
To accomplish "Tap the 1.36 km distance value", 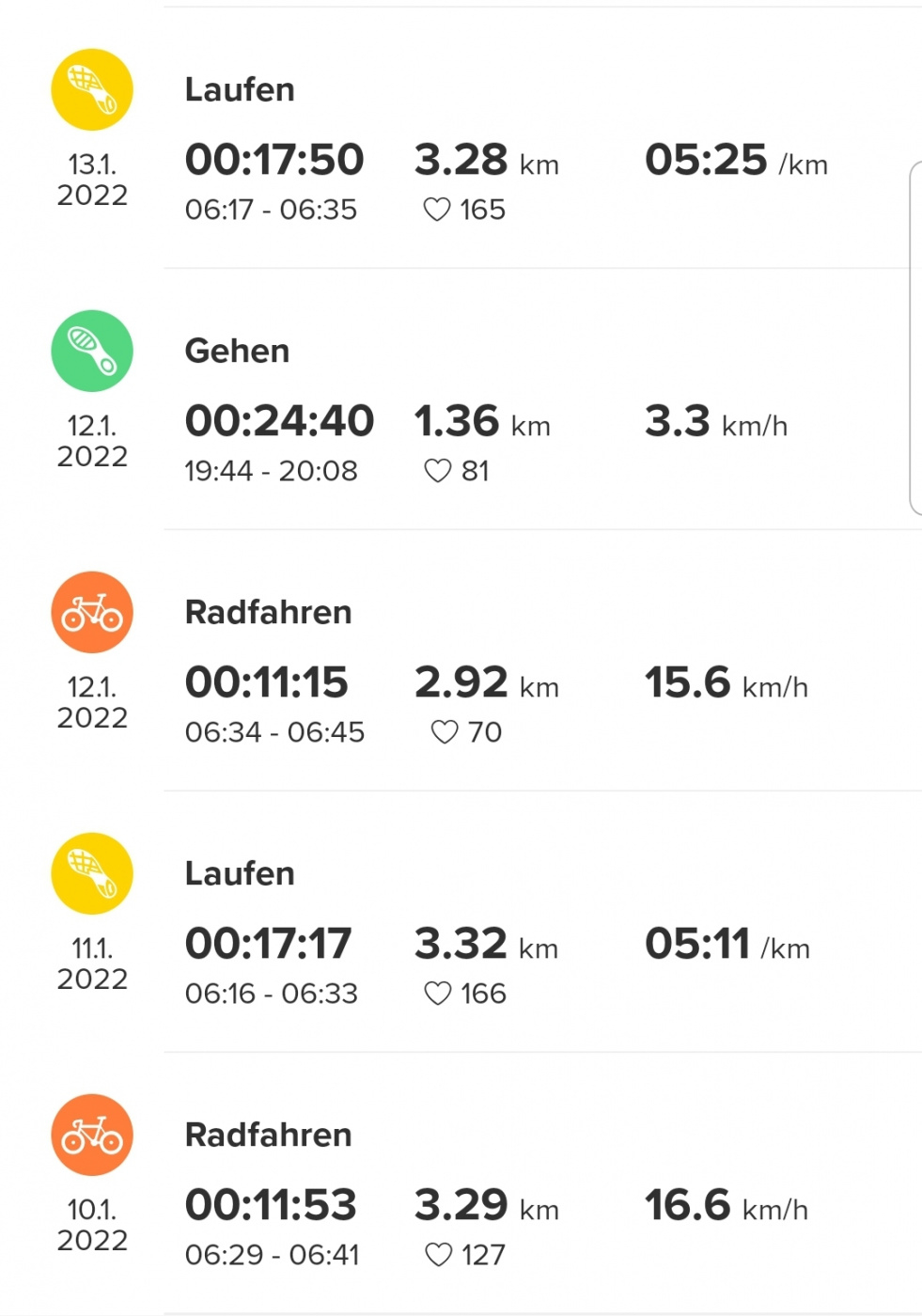I will pyautogui.click(x=482, y=421).
